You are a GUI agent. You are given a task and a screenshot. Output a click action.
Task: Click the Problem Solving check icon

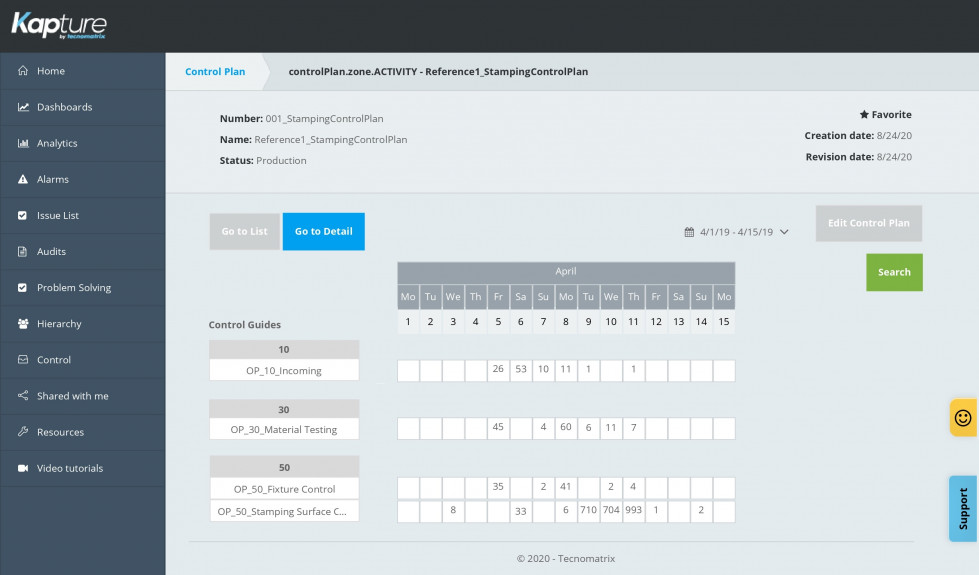(22, 288)
